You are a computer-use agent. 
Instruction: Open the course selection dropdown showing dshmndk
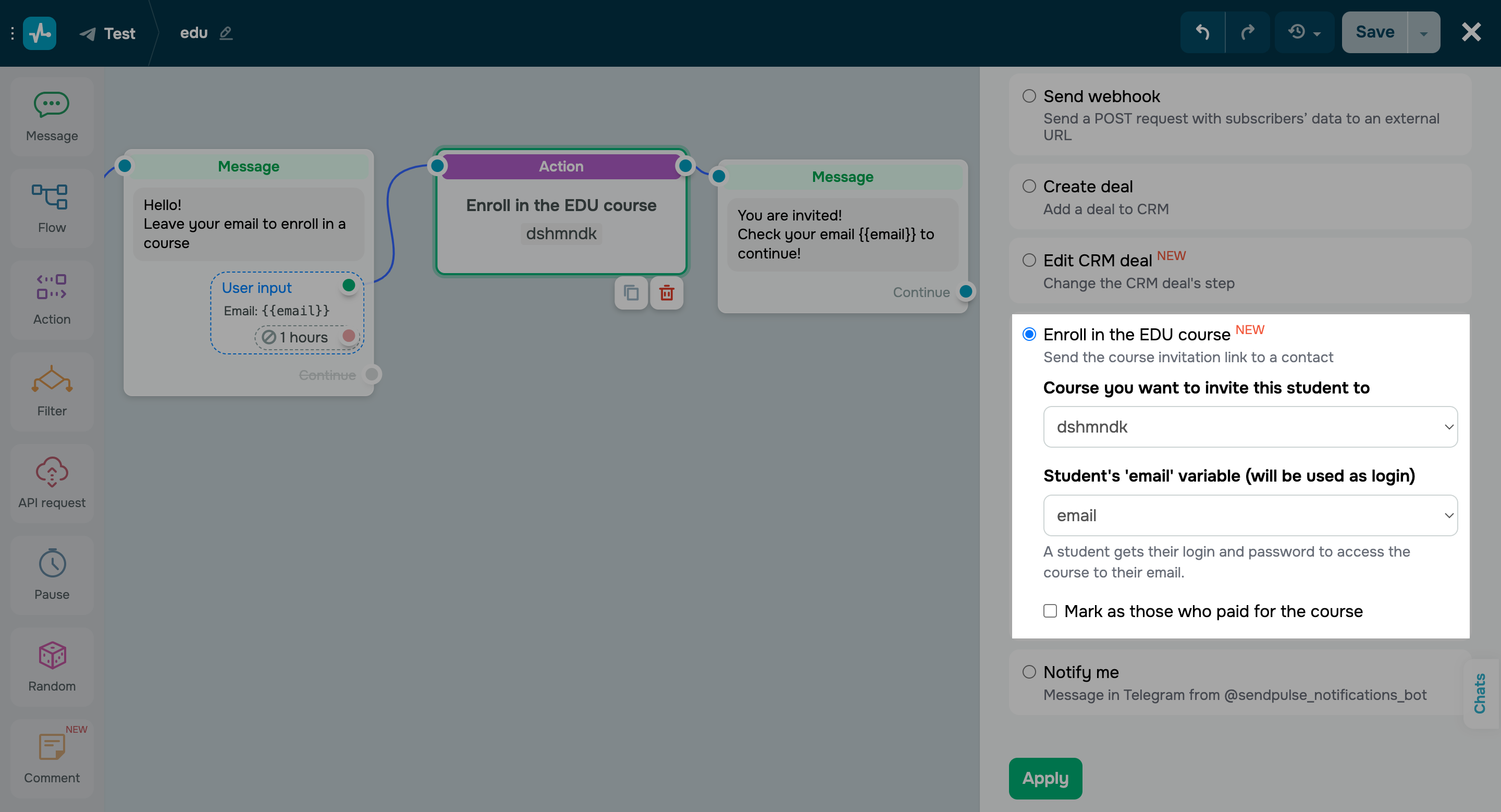tap(1249, 426)
